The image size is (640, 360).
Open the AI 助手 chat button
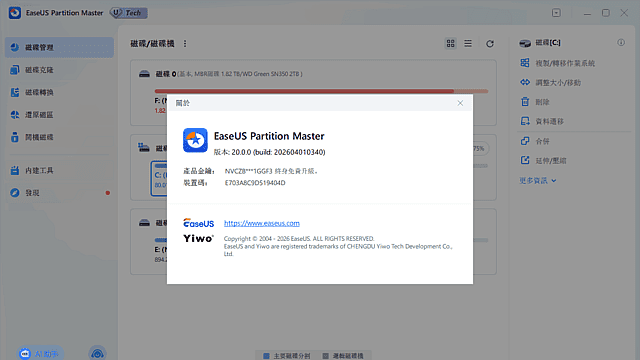[40, 353]
